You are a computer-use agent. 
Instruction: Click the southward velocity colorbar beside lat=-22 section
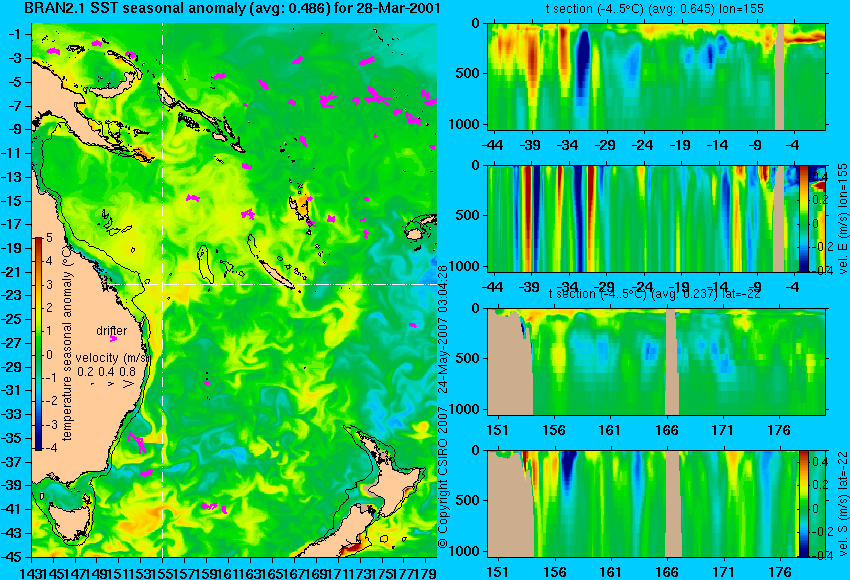point(803,503)
